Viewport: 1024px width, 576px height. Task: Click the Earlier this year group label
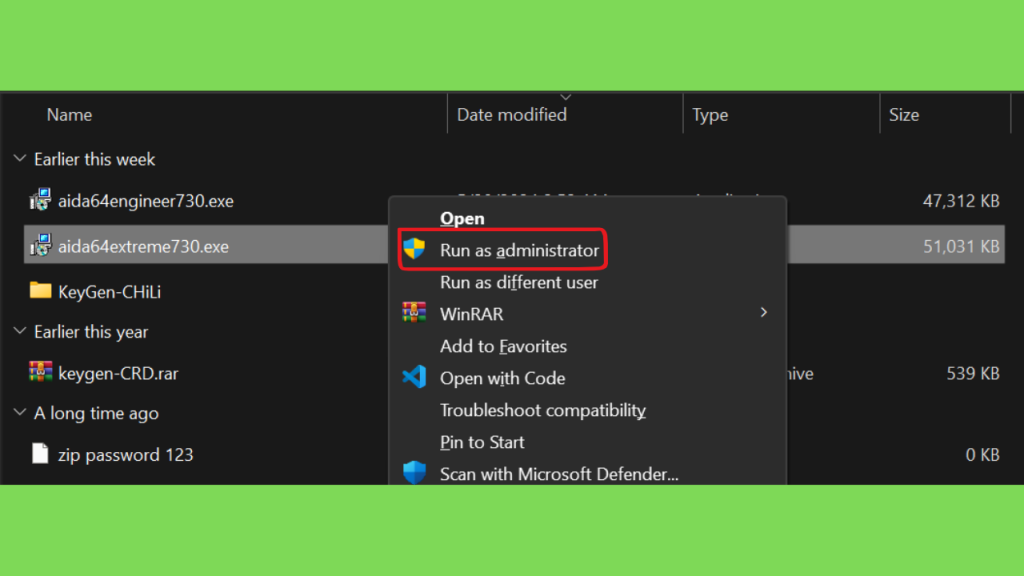click(91, 332)
